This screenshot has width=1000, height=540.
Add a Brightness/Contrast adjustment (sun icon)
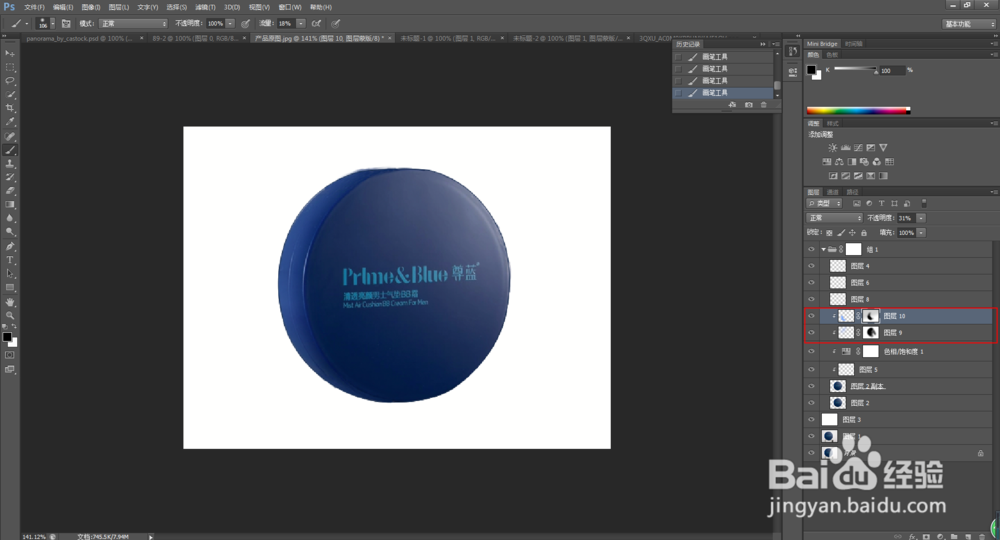[x=832, y=147]
